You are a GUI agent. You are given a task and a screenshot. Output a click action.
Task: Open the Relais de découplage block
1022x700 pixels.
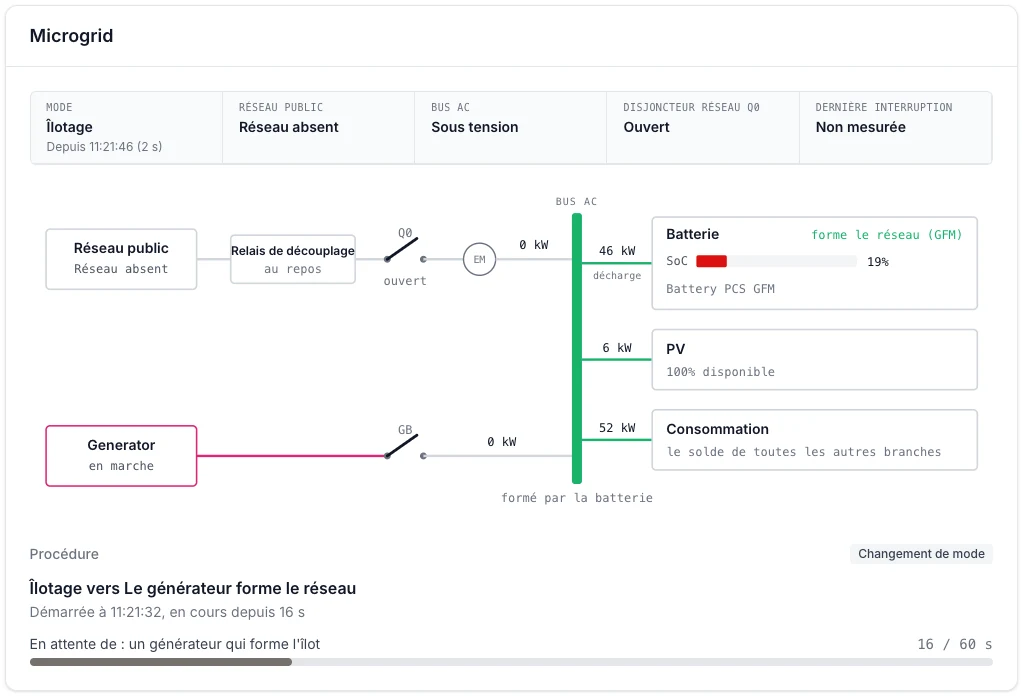point(293,259)
